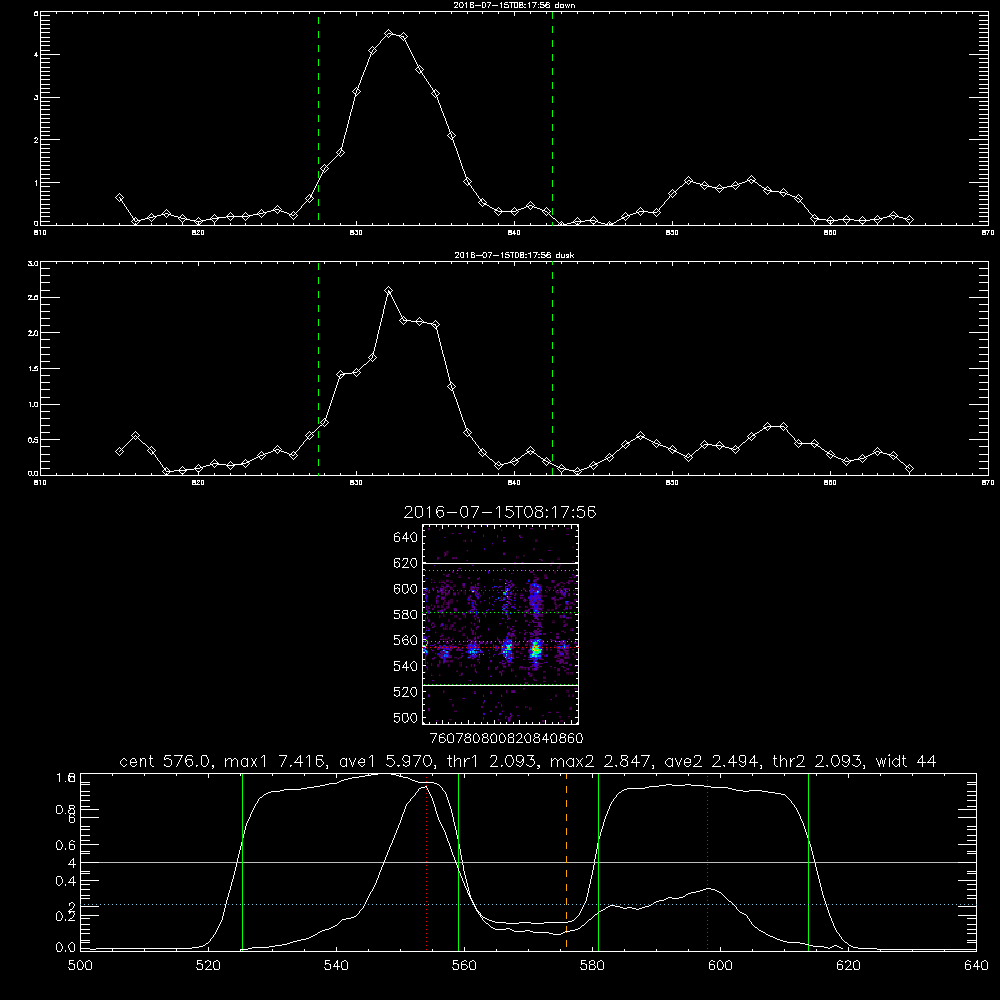Click left green dashed line in dawn plot

(x=318, y=119)
